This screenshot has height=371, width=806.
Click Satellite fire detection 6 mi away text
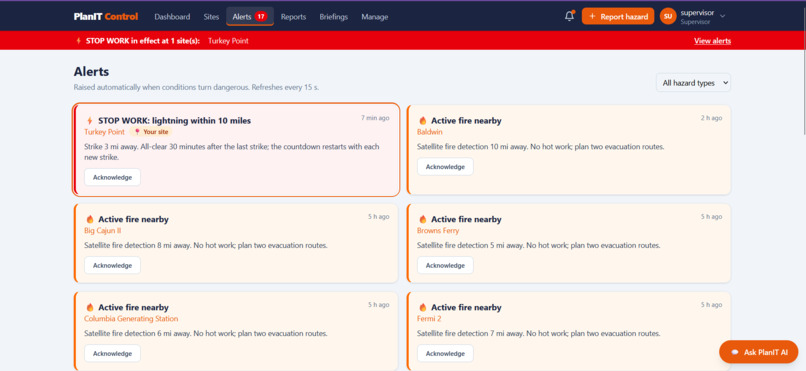206,333
